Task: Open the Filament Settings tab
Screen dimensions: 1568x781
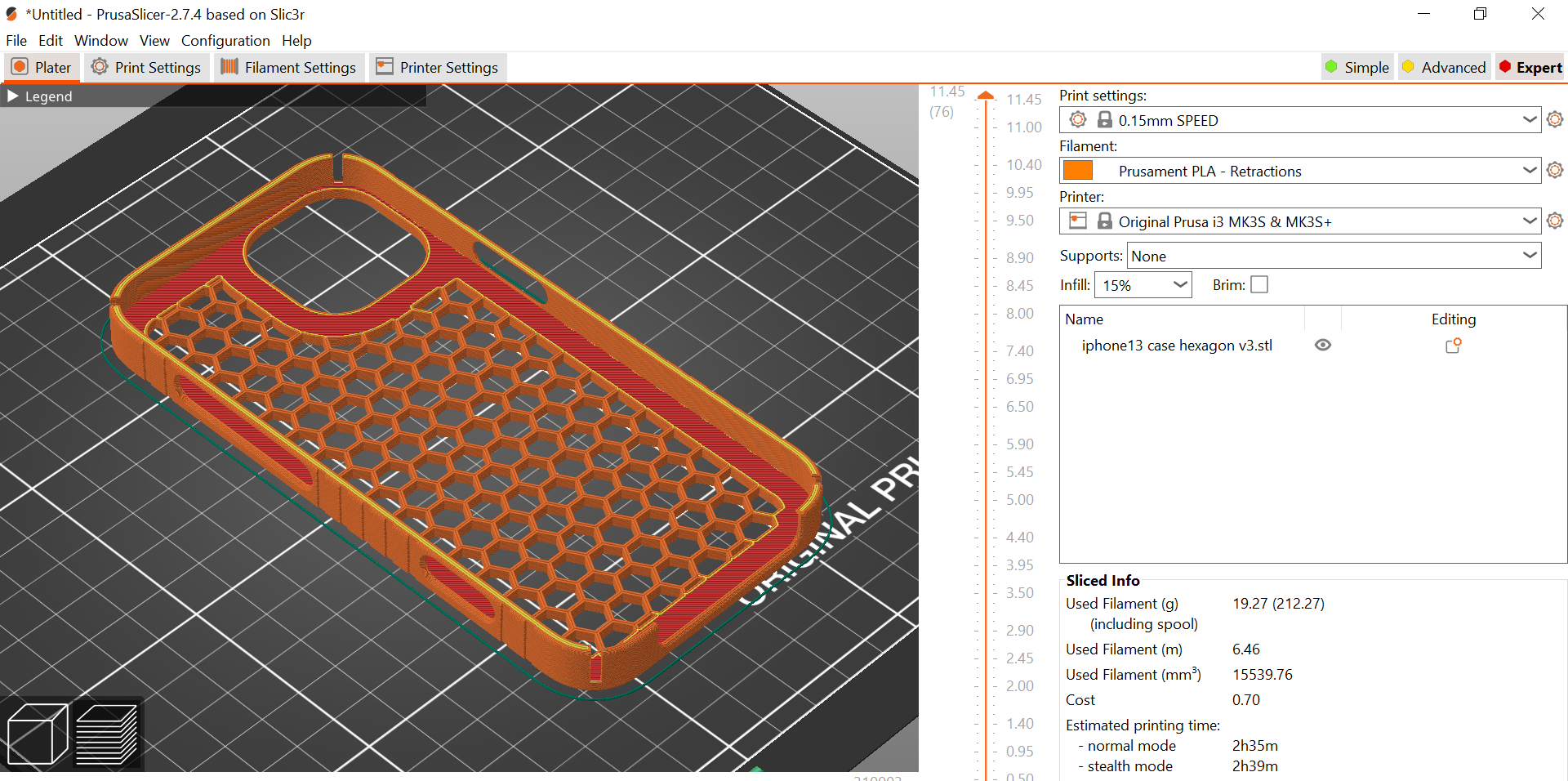Action: (289, 68)
